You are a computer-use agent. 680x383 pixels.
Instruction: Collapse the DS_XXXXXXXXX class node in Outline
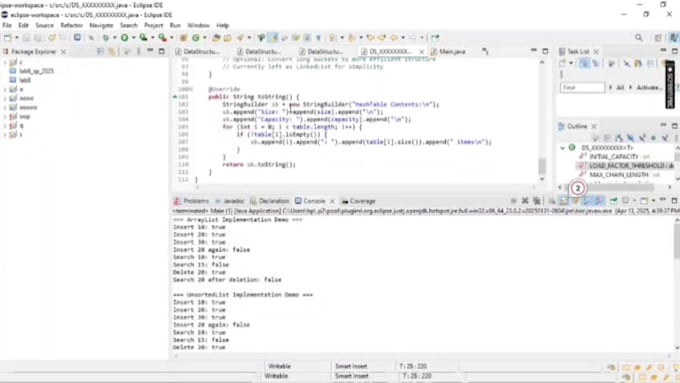tap(562, 147)
